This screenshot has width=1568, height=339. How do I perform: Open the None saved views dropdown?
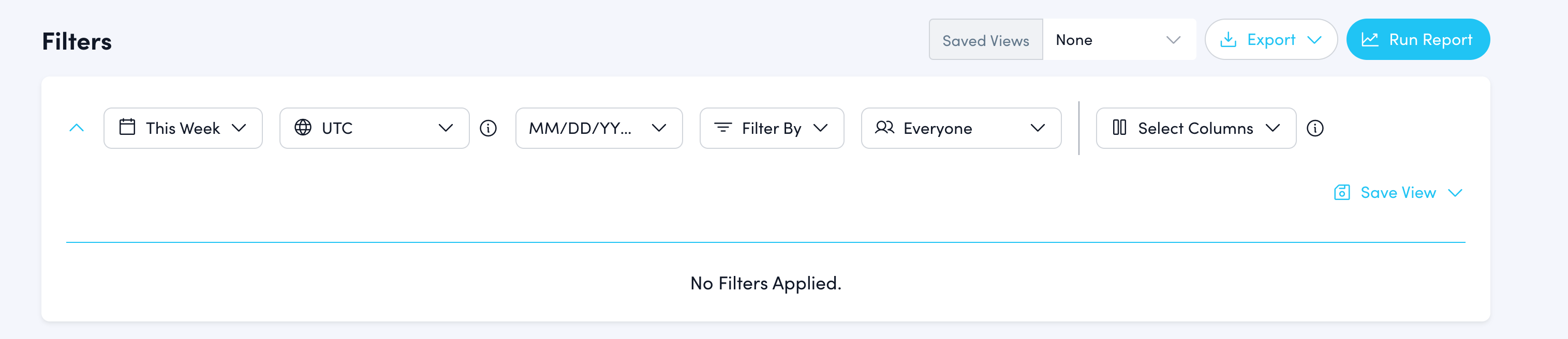click(x=1120, y=39)
